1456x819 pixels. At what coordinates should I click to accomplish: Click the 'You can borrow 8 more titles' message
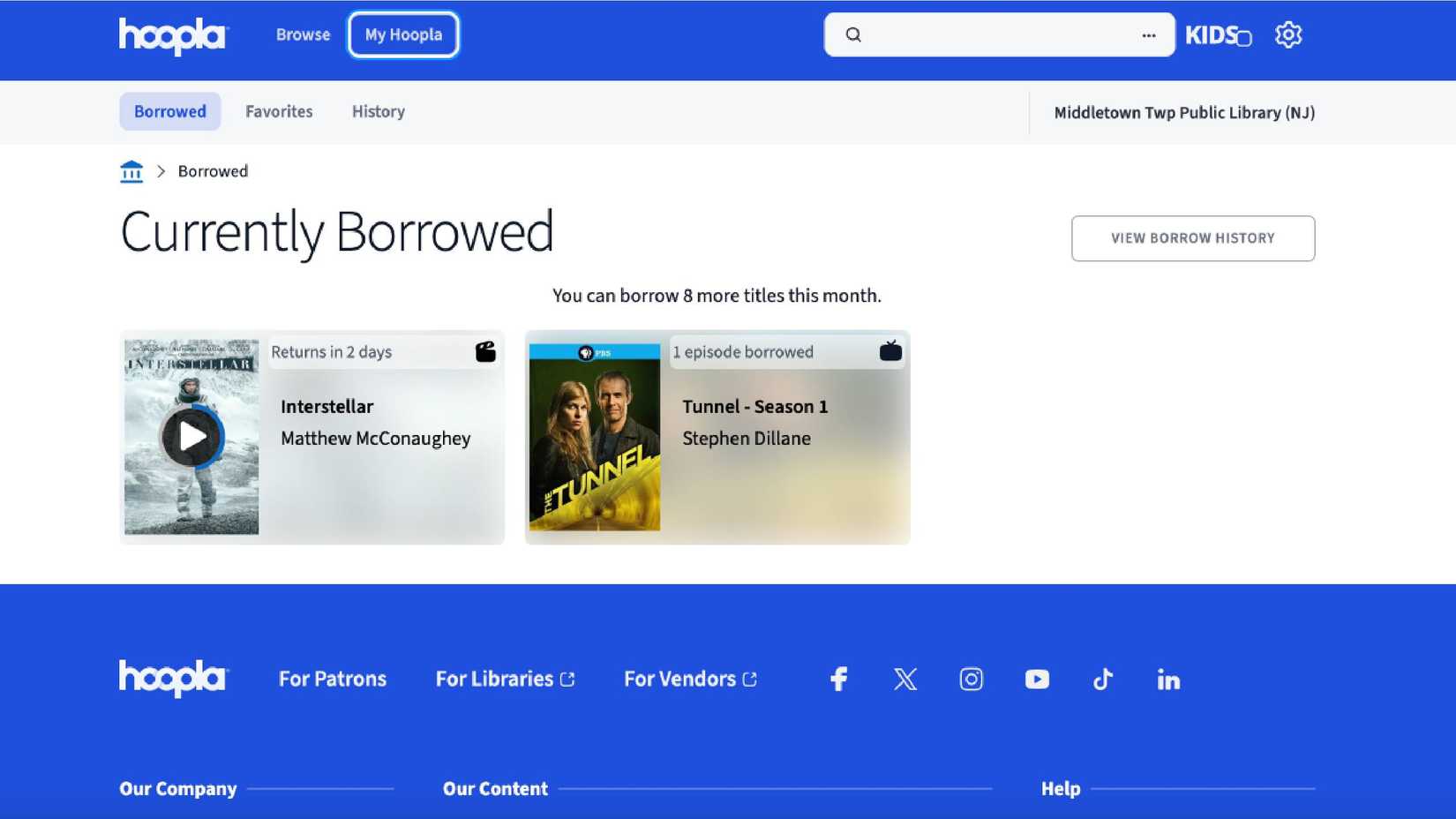(x=717, y=296)
